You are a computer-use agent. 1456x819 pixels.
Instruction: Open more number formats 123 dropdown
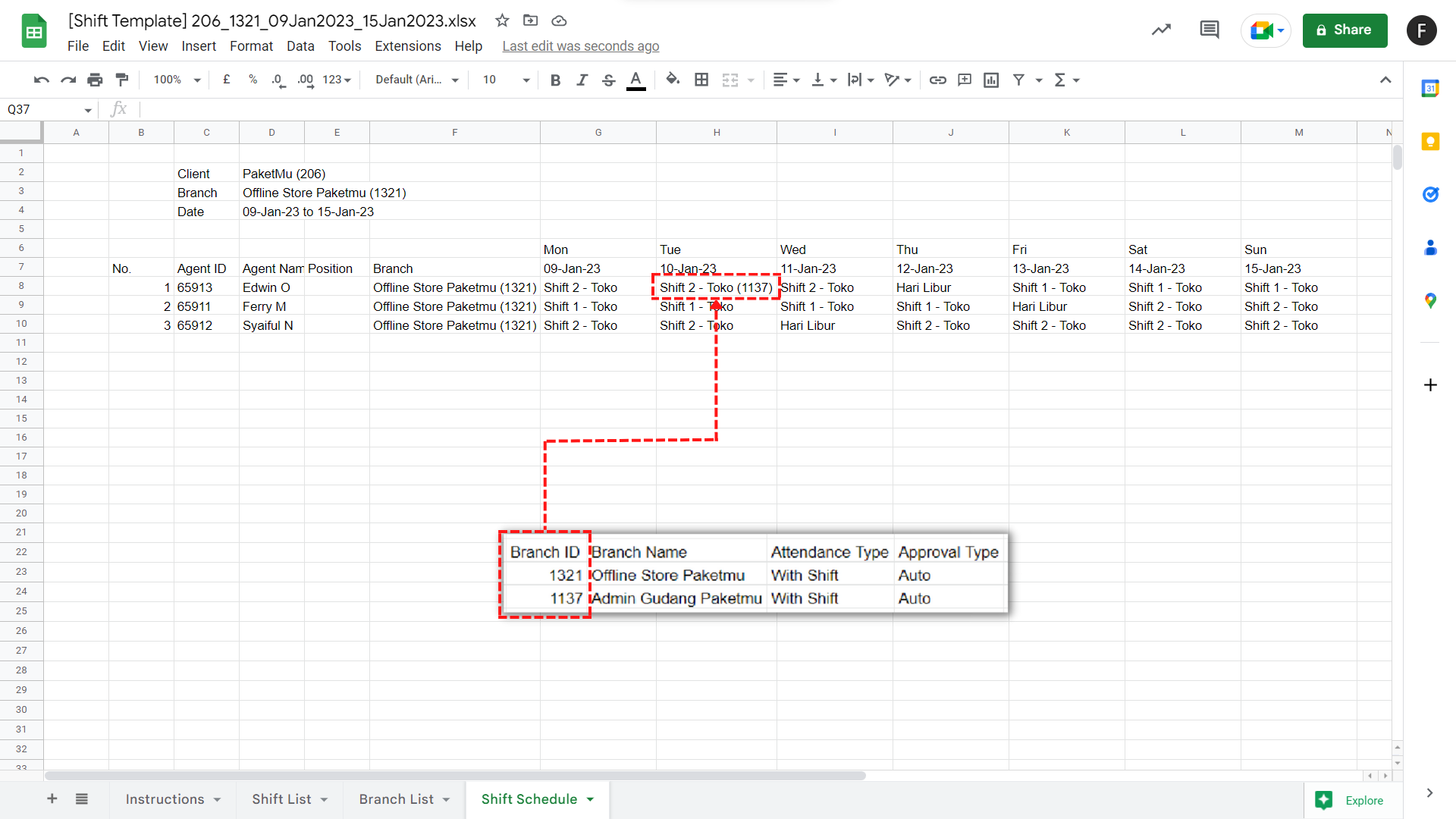pyautogui.click(x=337, y=80)
